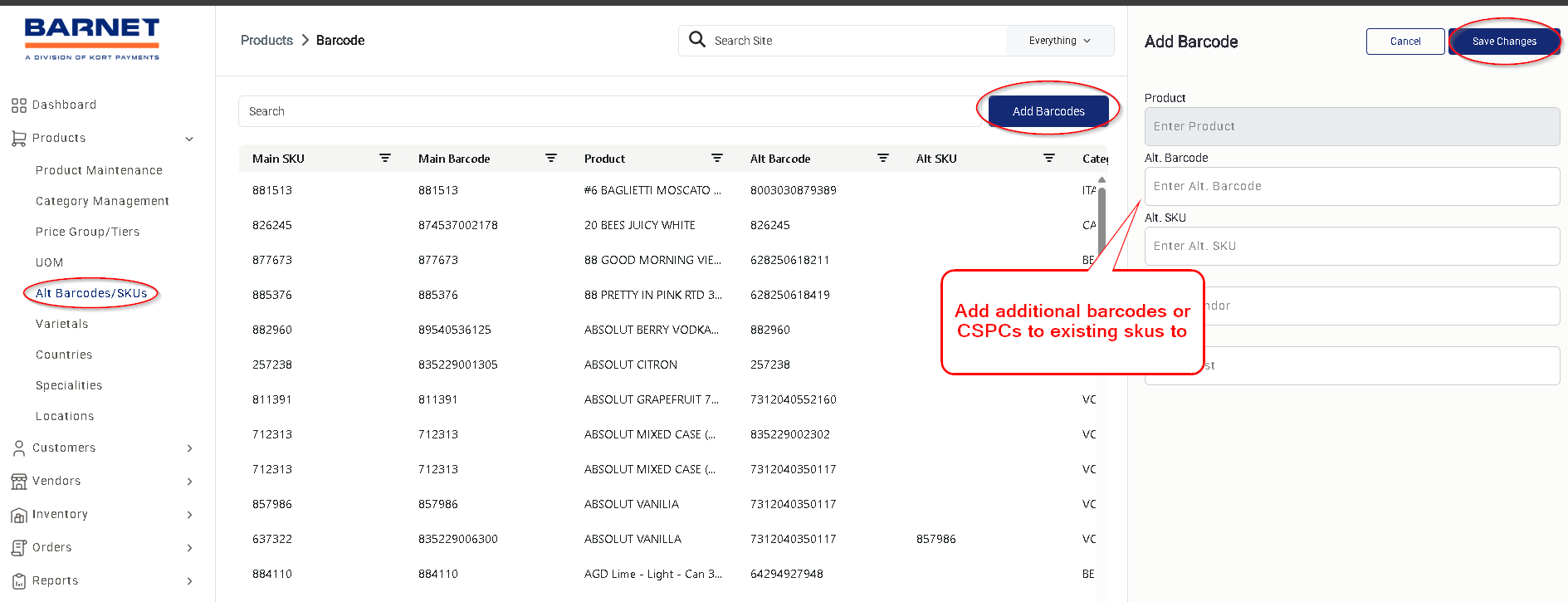
Task: Click the Add Barcodes button
Action: pyautogui.click(x=1048, y=111)
